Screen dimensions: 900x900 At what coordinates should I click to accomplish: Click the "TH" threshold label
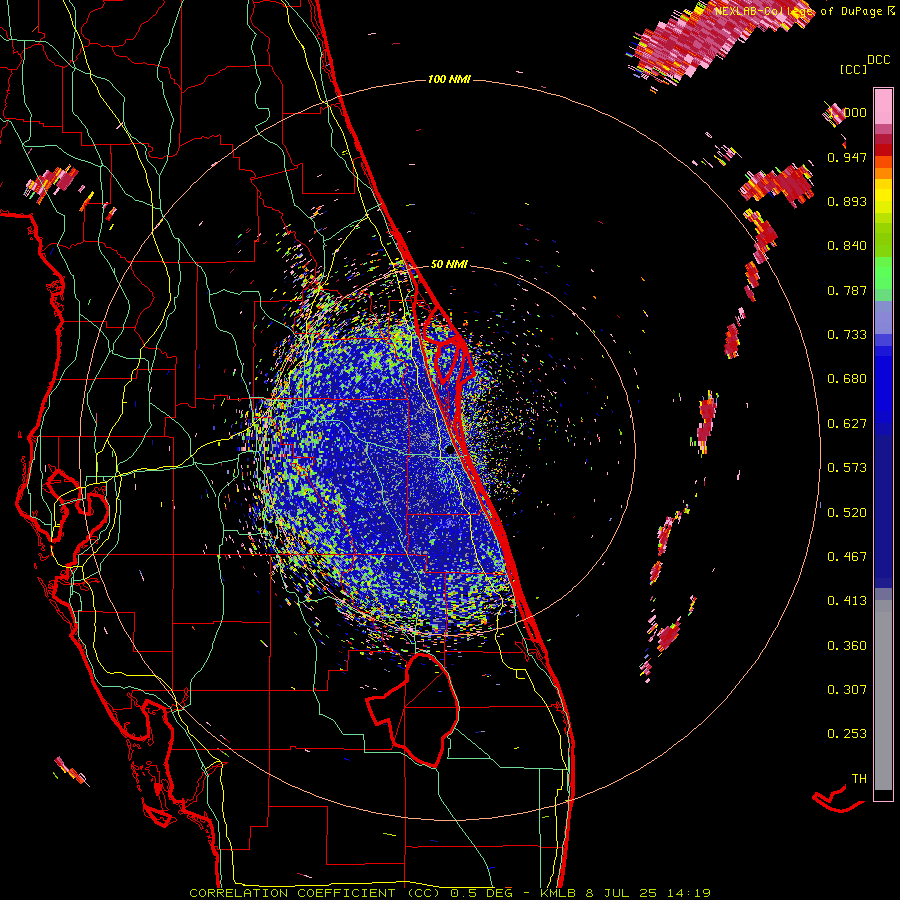pos(859,779)
